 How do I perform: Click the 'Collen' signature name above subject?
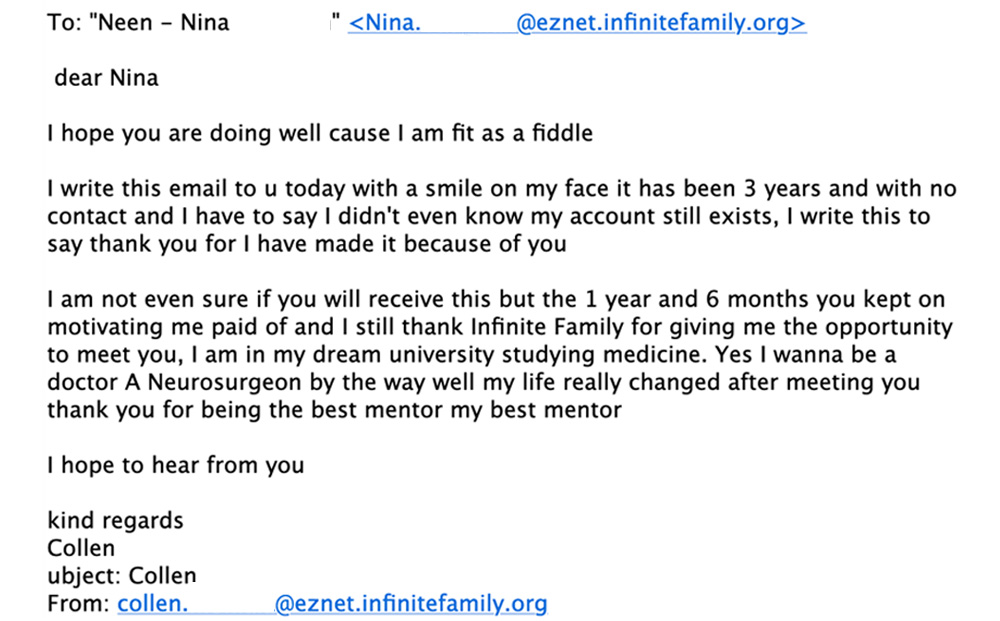tap(81, 548)
